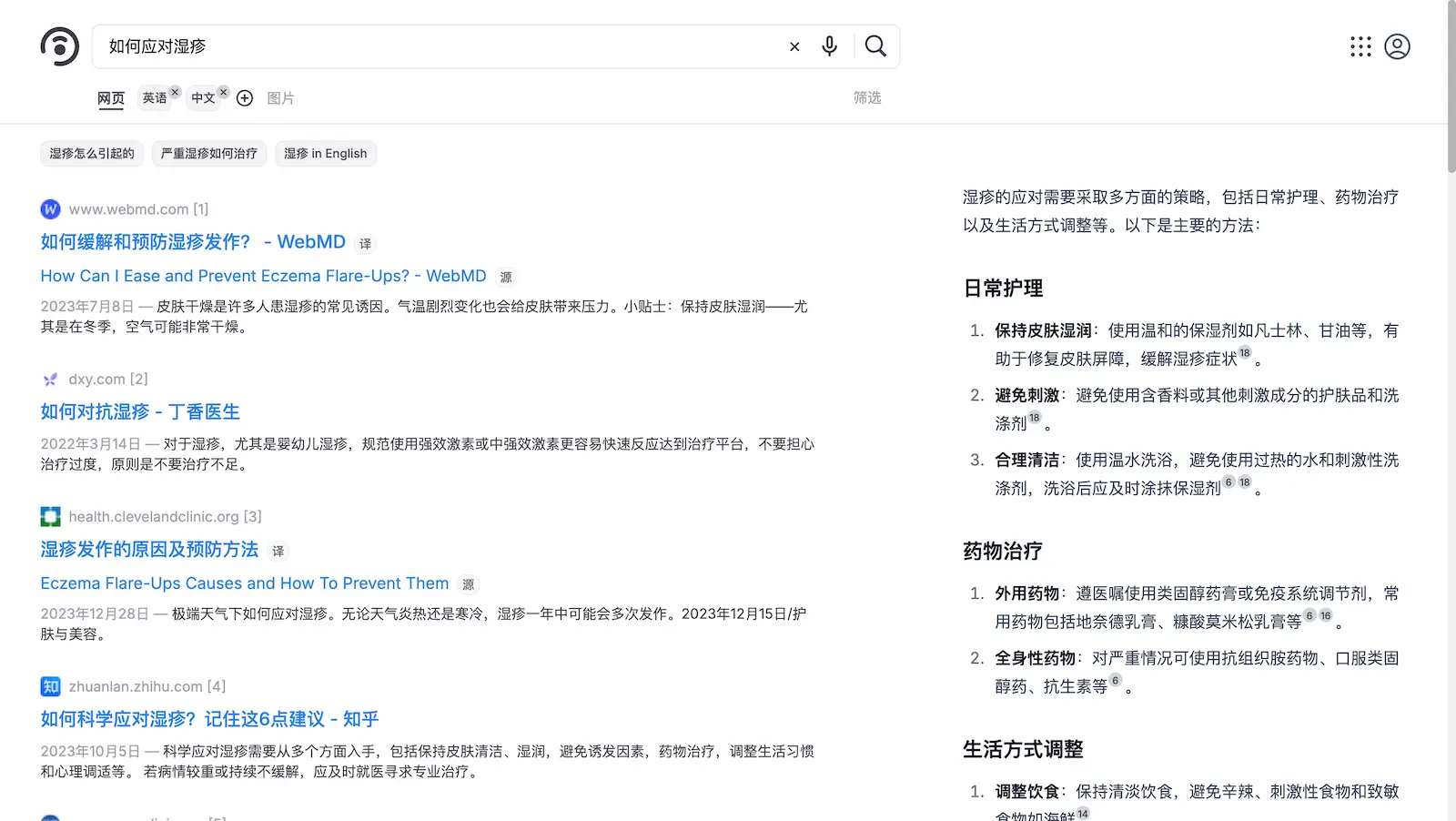
Task: Open the 筛选 filter options
Action: 866,97
